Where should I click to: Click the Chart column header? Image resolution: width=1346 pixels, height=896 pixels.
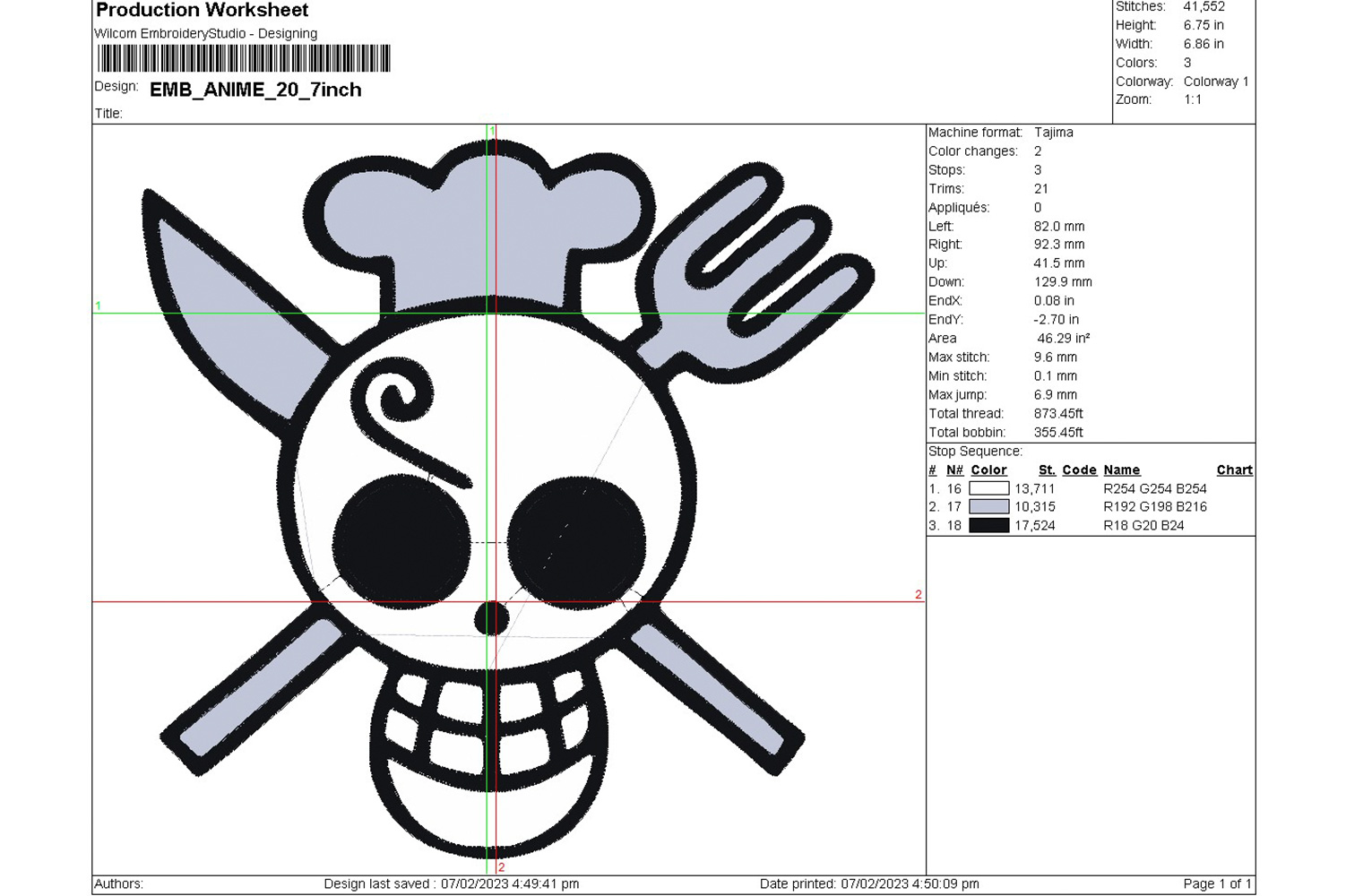tap(1234, 470)
